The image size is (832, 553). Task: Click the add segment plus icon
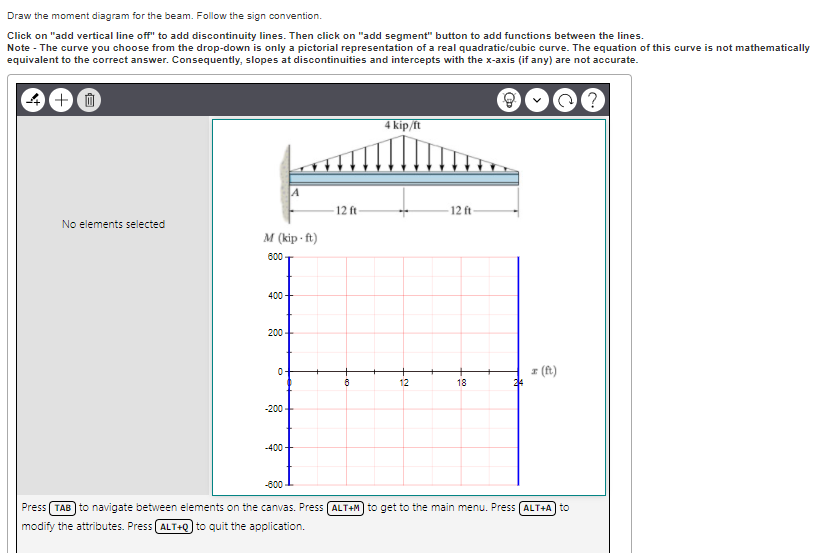pos(61,100)
